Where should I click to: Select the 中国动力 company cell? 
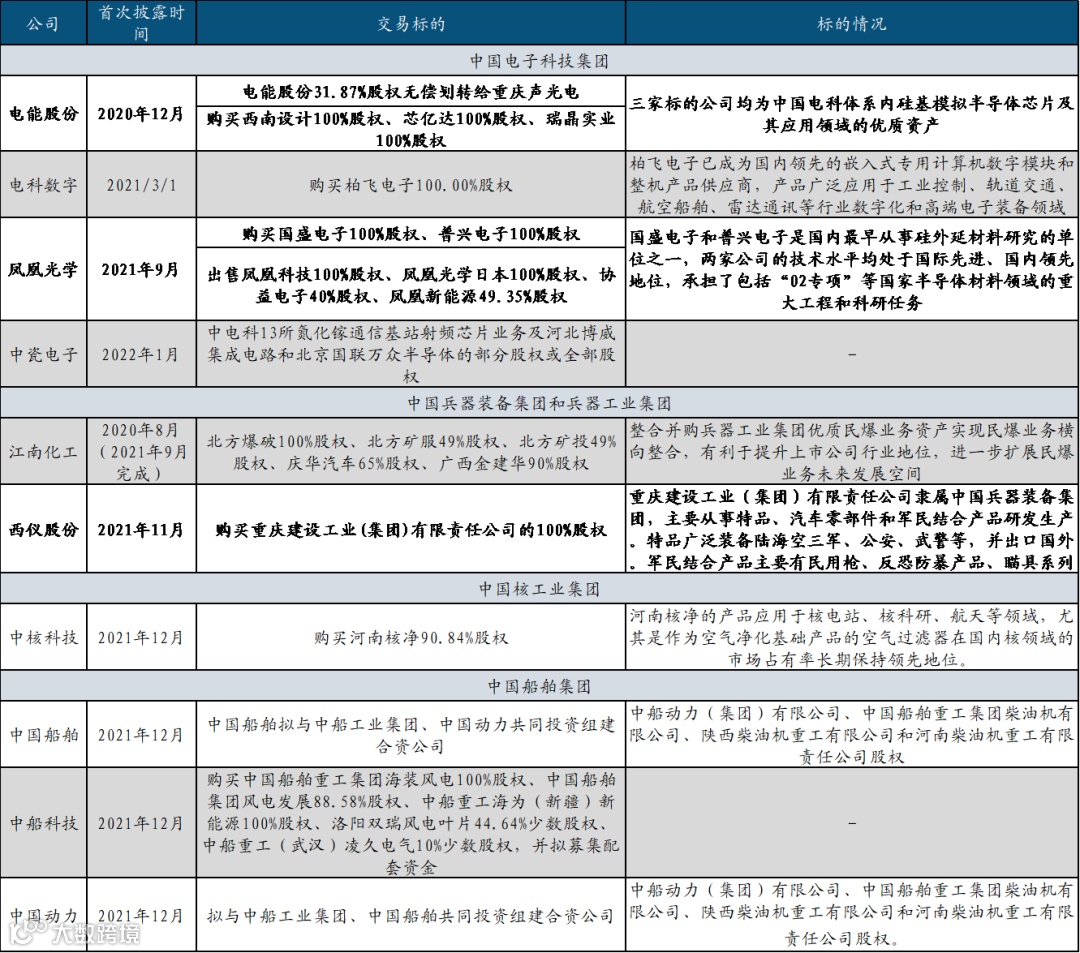click(43, 914)
